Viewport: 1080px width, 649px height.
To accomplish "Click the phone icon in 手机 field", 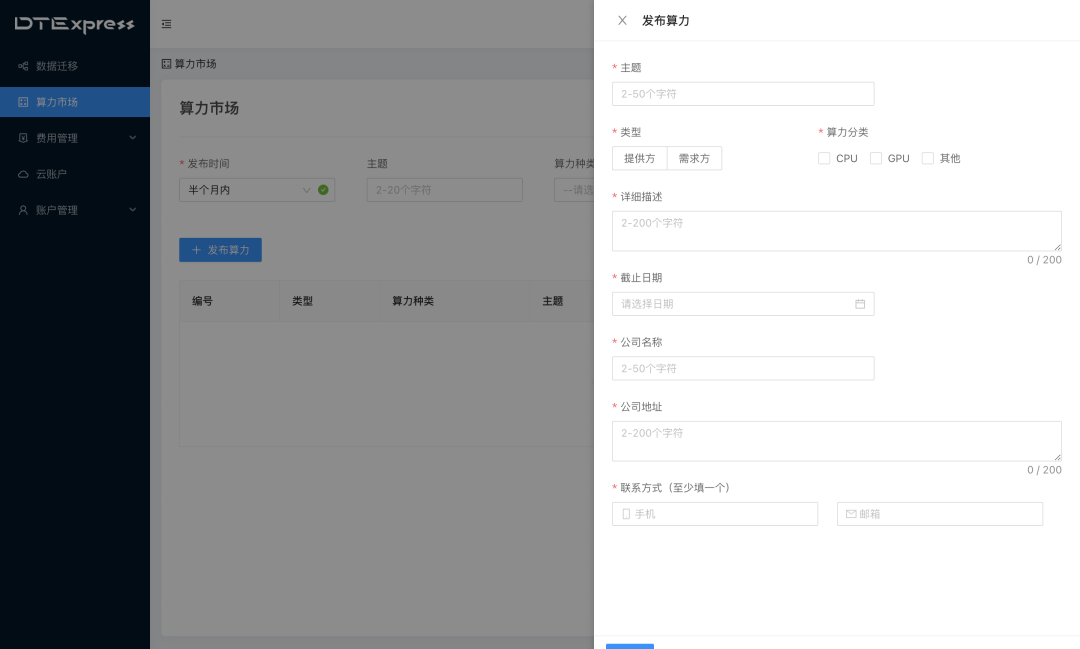I will pos(626,514).
